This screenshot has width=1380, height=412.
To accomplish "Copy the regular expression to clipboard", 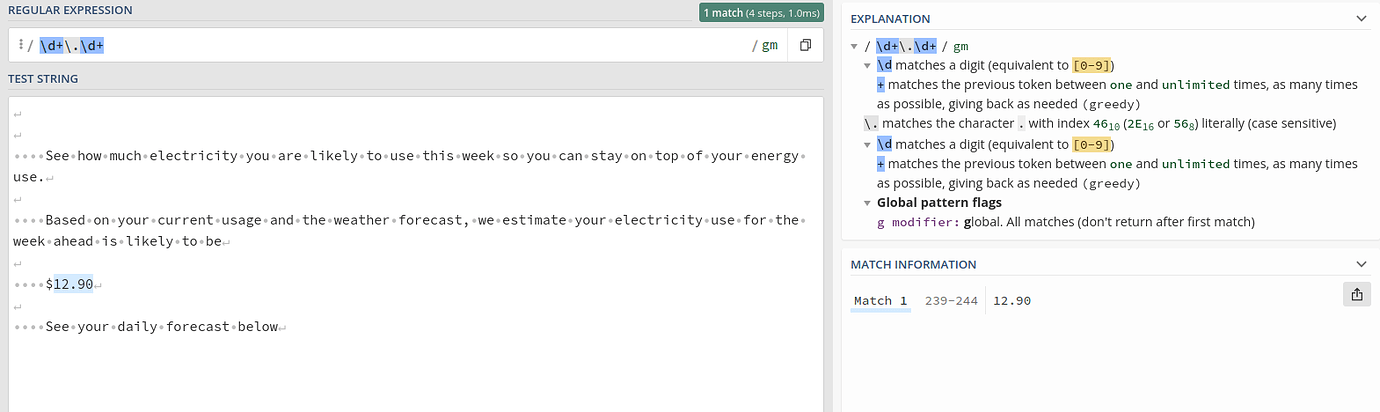I will click(805, 46).
